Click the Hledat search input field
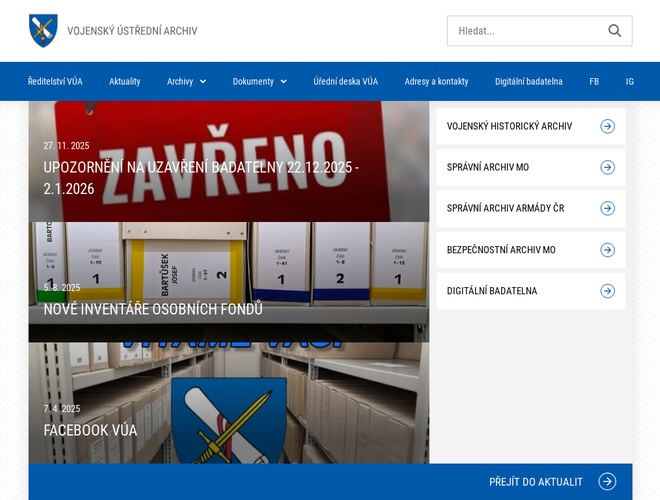The image size is (660, 500). coord(525,31)
